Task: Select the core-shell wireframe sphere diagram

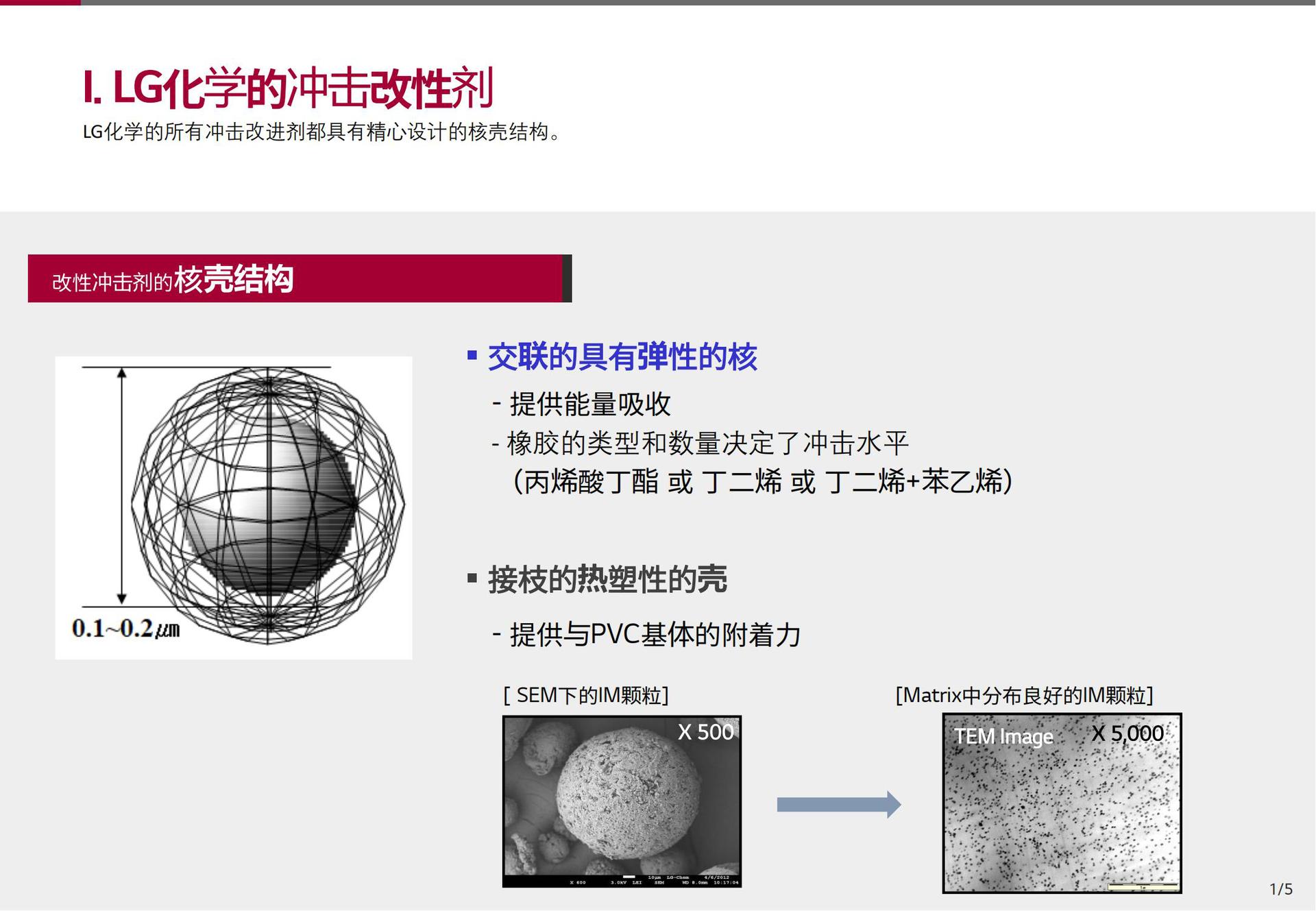Action: pyautogui.click(x=267, y=506)
